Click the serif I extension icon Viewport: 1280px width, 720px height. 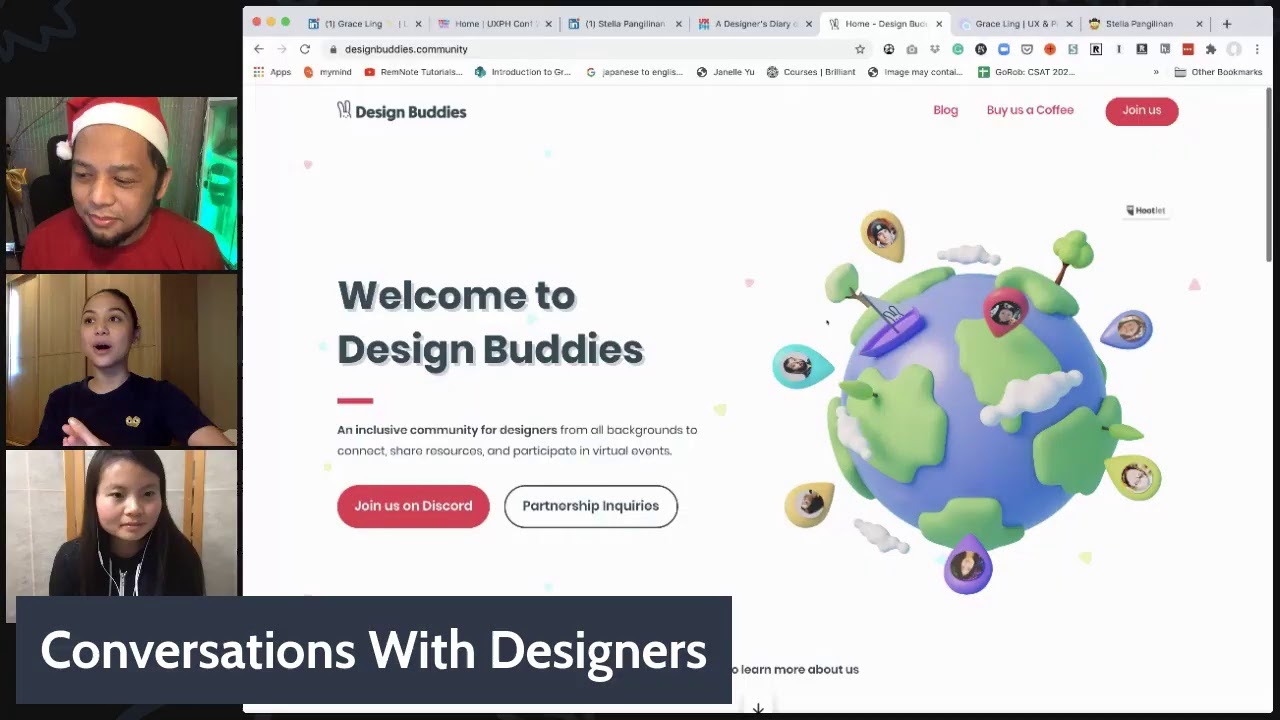(x=1119, y=49)
